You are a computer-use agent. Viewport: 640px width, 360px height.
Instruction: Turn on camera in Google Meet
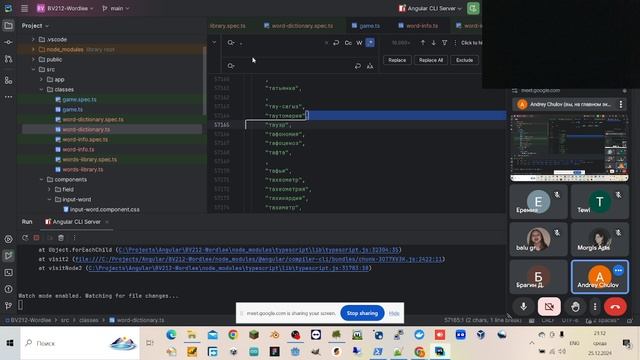coord(549,307)
